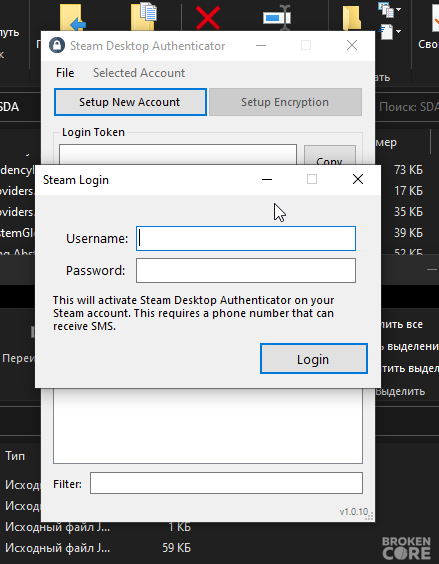Click the Login button
The width and height of the screenshot is (439, 564).
pos(314,359)
